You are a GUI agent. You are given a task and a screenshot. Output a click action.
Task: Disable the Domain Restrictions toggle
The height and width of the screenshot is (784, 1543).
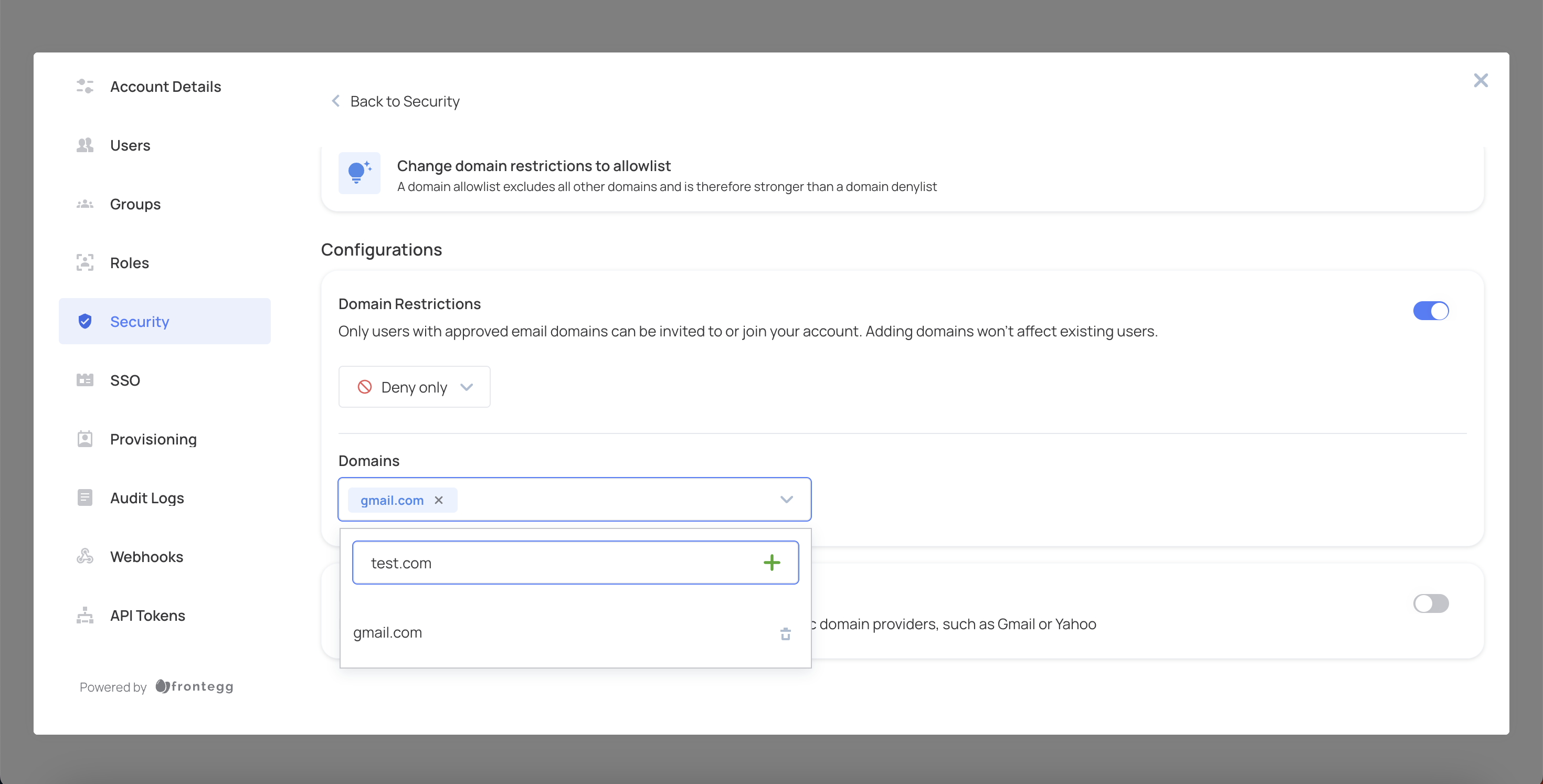1430,311
